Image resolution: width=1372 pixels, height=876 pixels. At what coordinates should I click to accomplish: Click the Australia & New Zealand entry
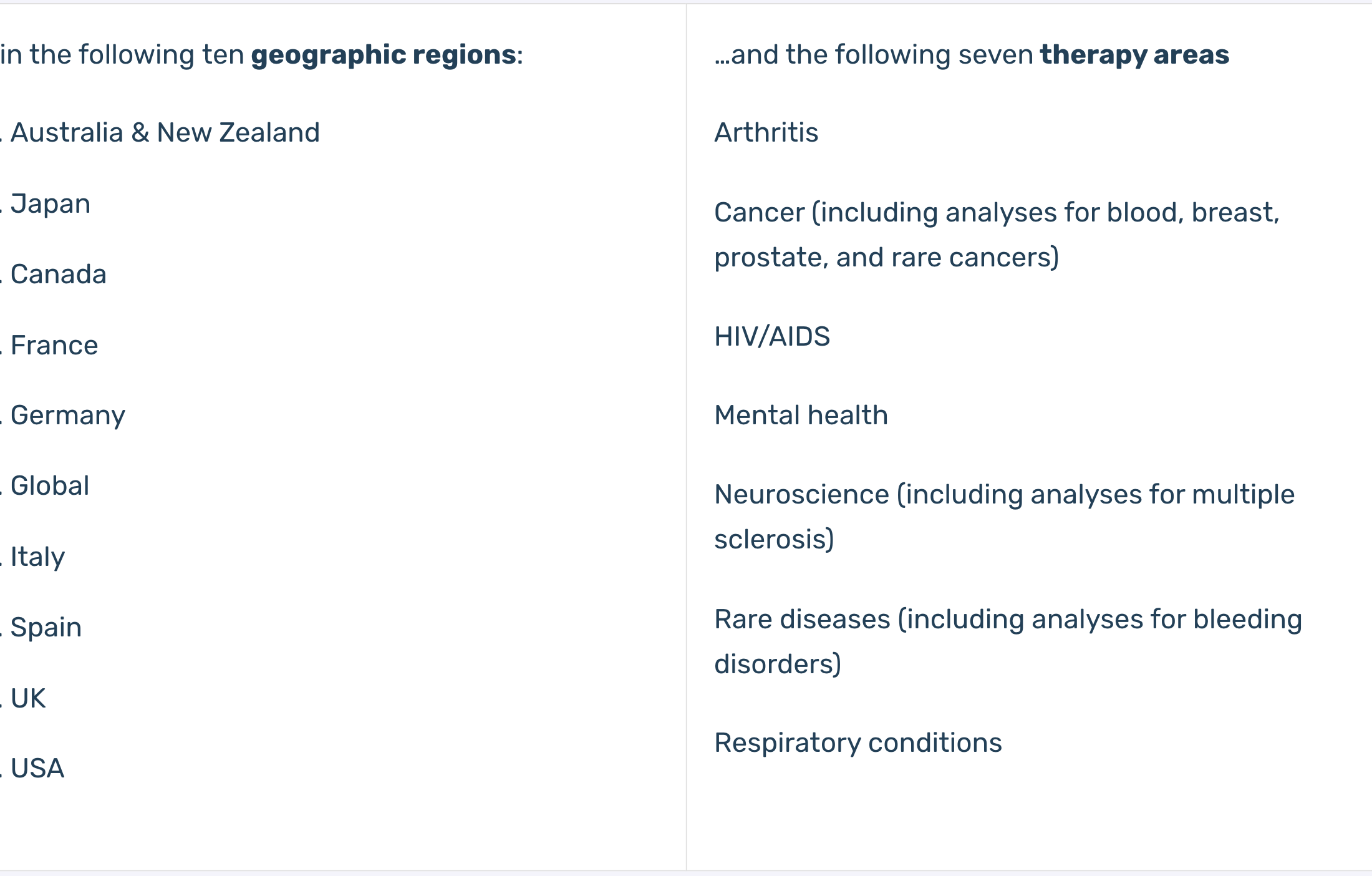coord(165,132)
